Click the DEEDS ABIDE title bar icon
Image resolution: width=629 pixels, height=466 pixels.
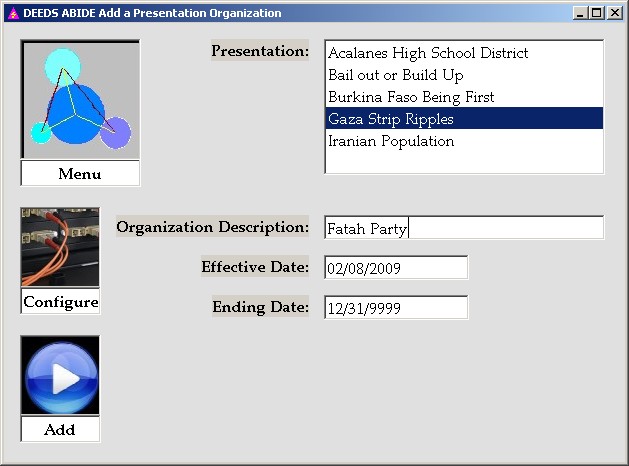[12, 13]
